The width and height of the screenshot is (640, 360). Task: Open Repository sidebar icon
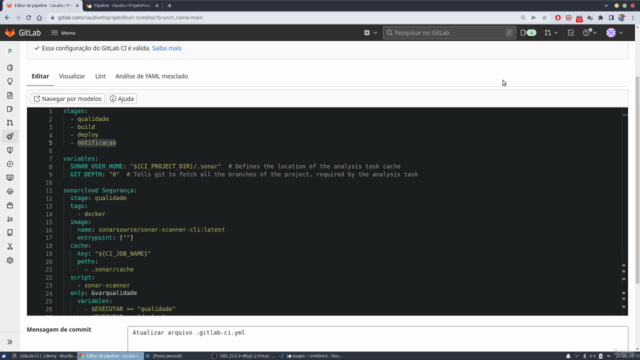click(10, 95)
